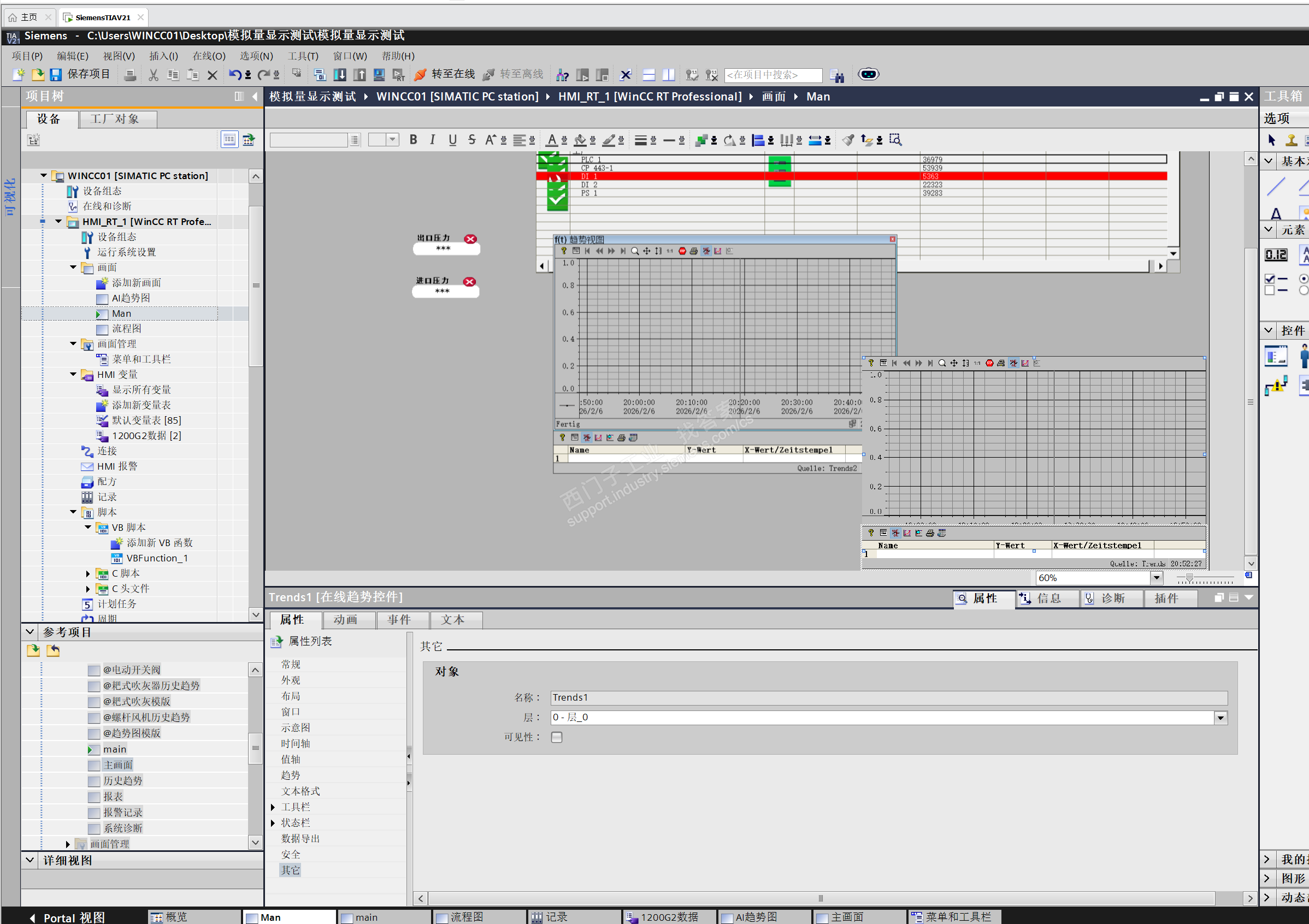Click the Save project icon
The height and width of the screenshot is (924, 1309).
(x=56, y=75)
